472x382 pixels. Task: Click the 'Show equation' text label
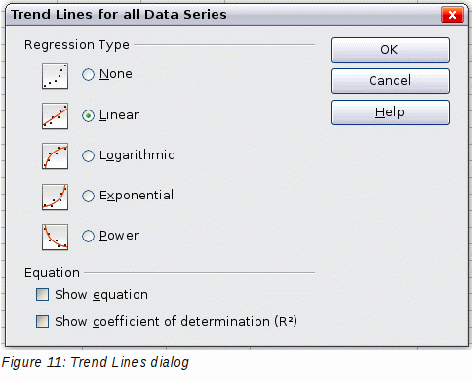click(x=101, y=295)
